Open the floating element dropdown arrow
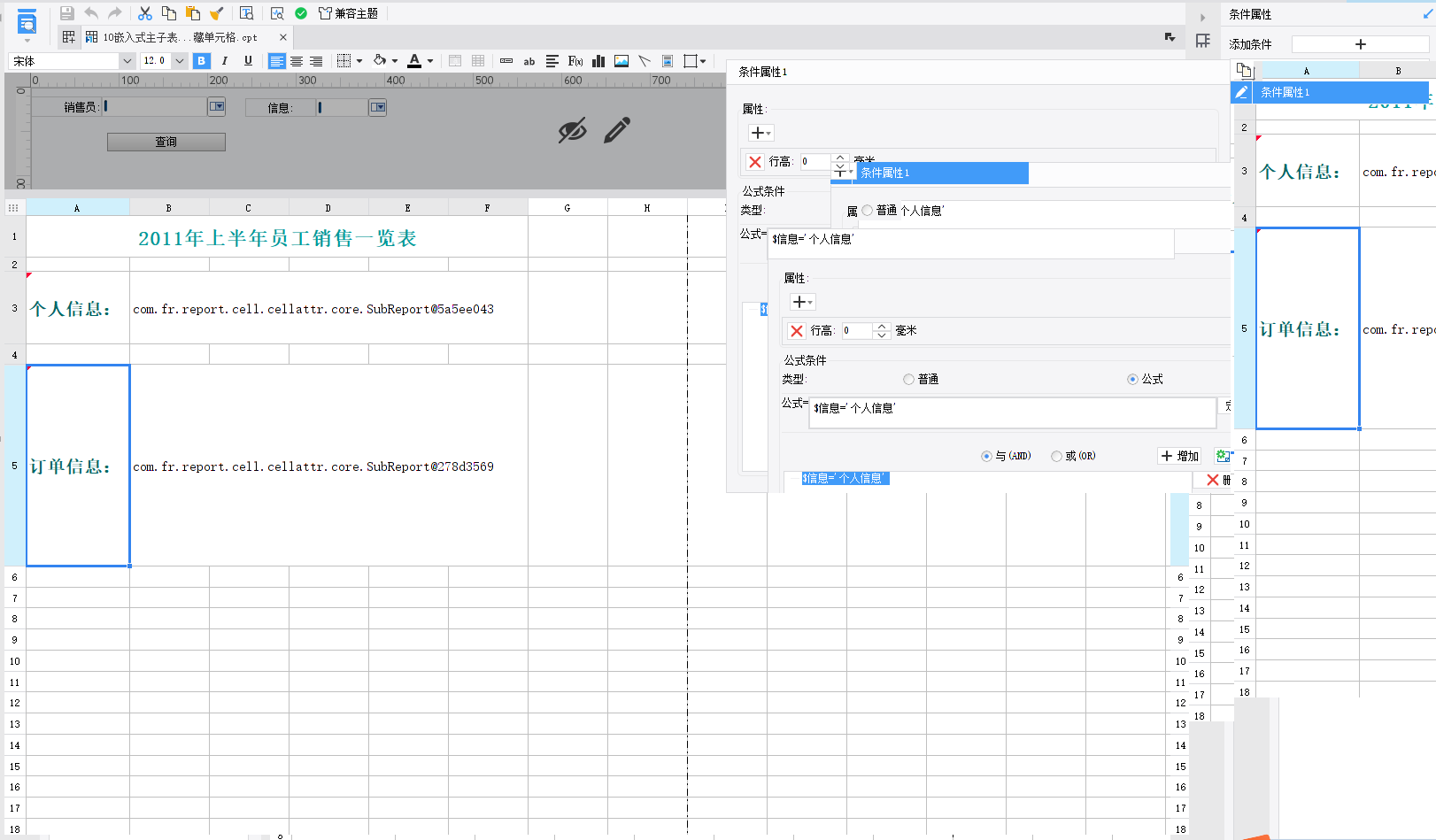 click(703, 61)
